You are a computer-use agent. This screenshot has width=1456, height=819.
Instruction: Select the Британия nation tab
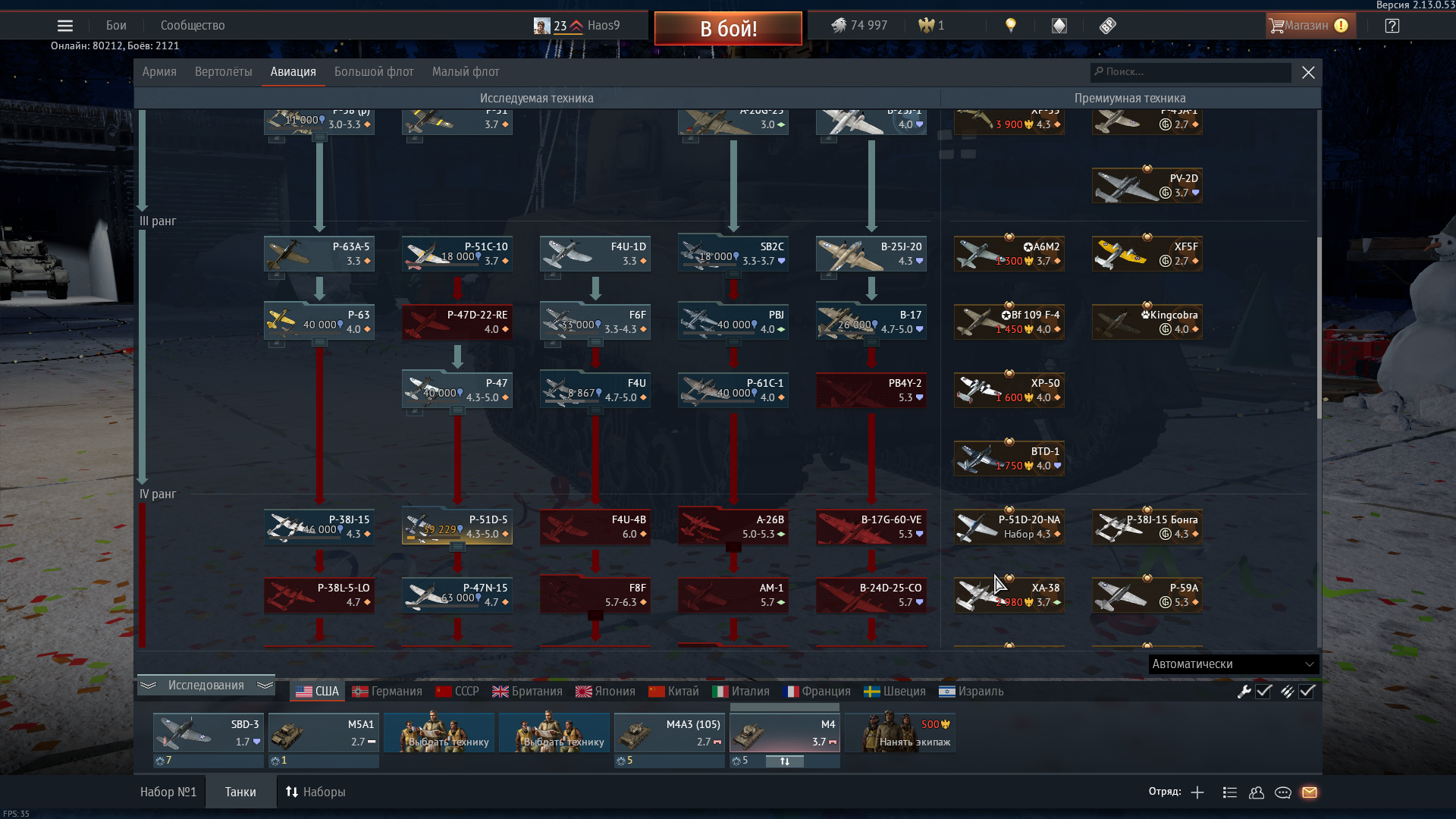point(527,692)
